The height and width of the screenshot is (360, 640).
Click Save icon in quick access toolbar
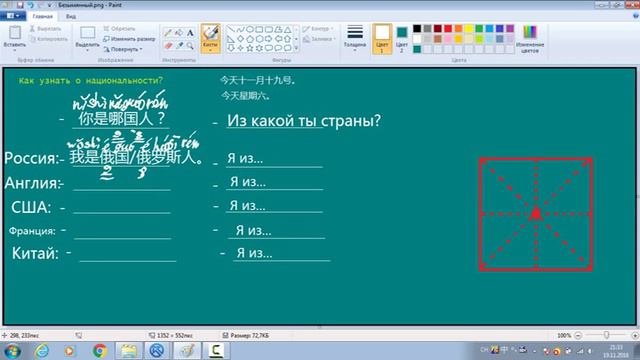pyautogui.click(x=20, y=5)
